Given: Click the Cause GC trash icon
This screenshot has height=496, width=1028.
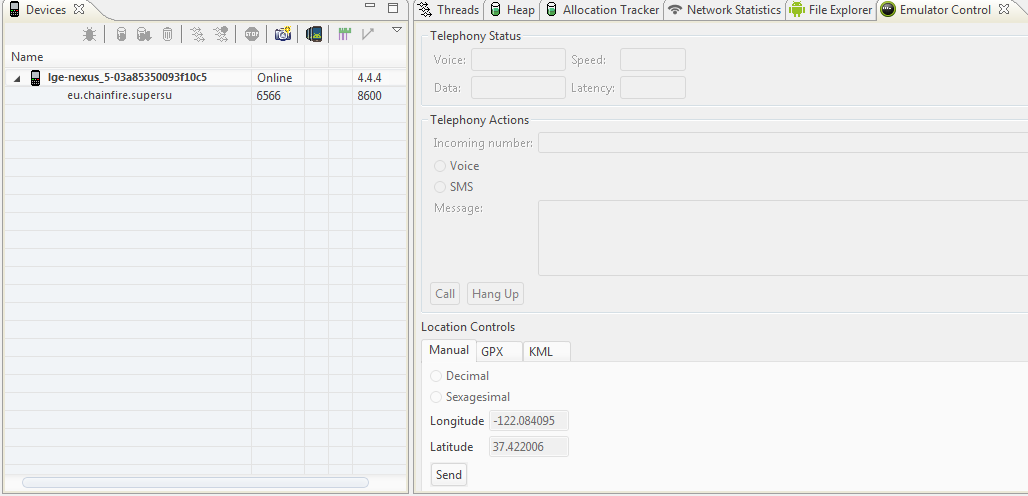Looking at the screenshot, I should [167, 34].
